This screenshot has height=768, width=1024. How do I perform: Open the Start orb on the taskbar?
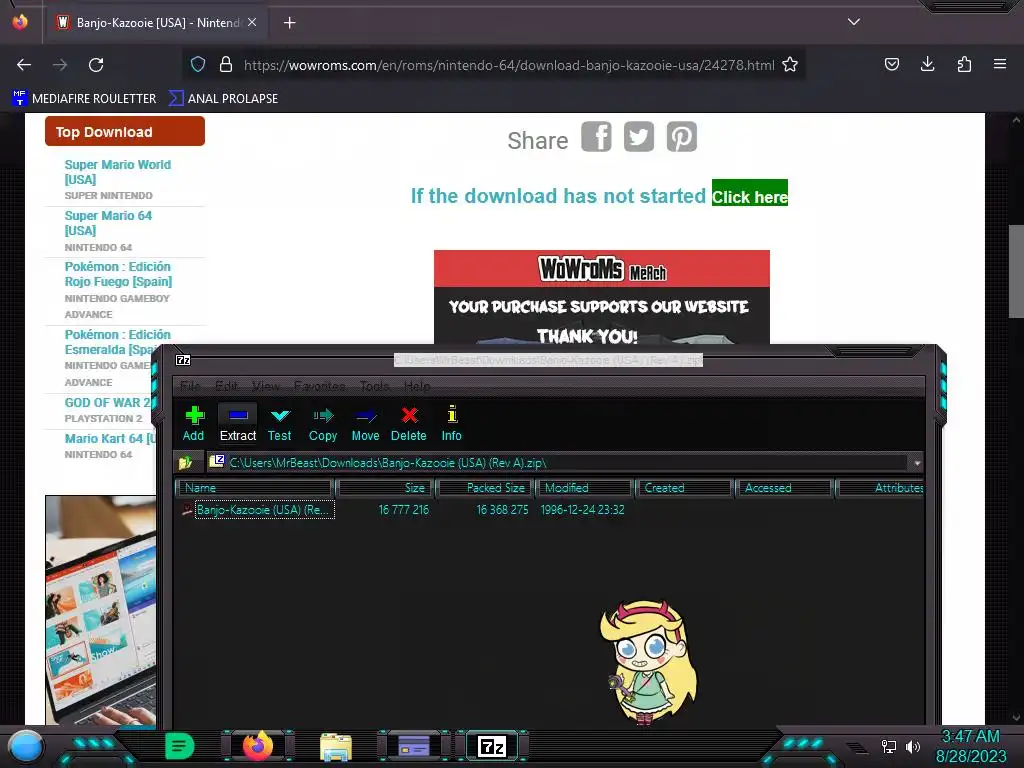tap(26, 746)
